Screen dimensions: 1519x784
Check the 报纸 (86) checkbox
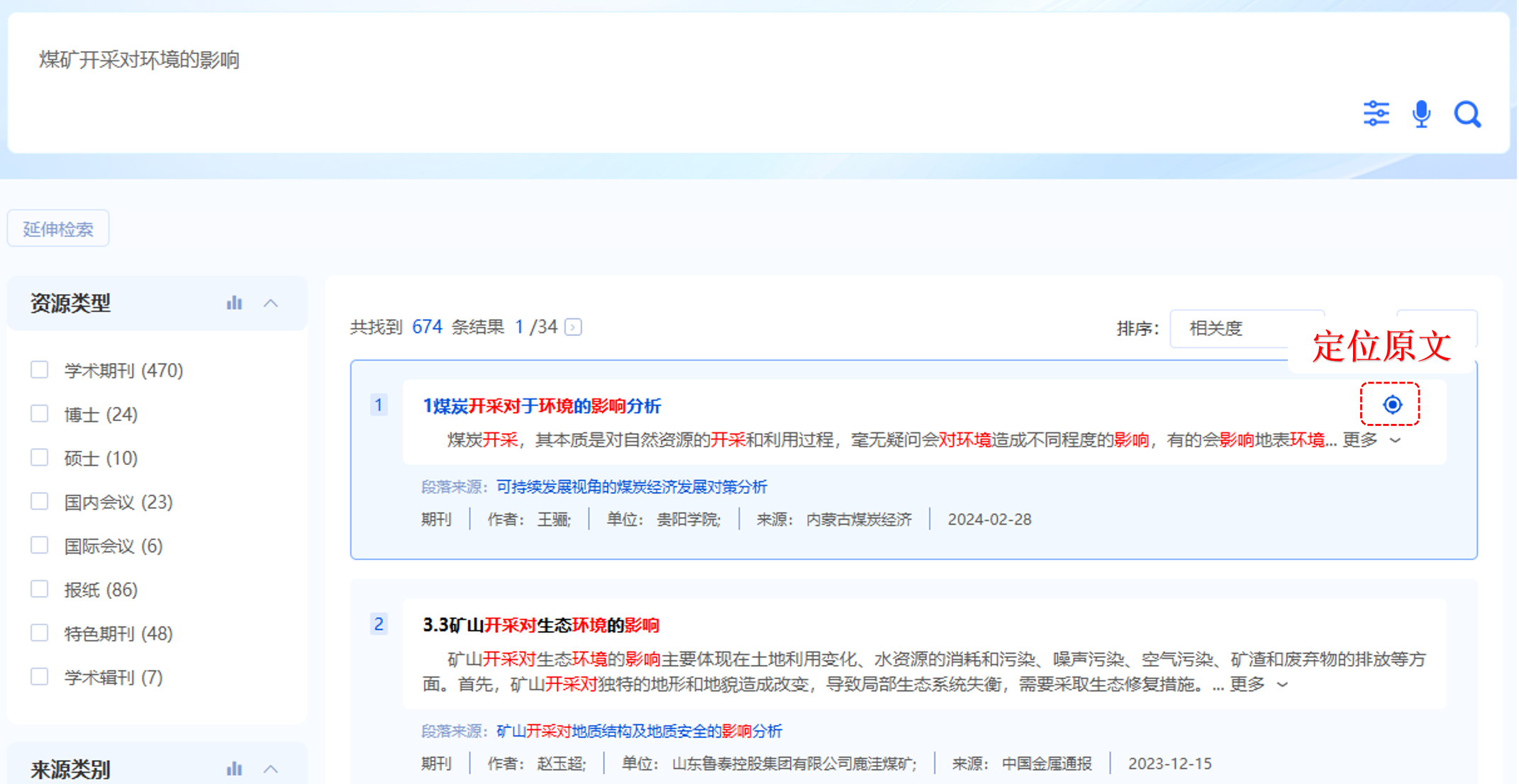click(40, 589)
